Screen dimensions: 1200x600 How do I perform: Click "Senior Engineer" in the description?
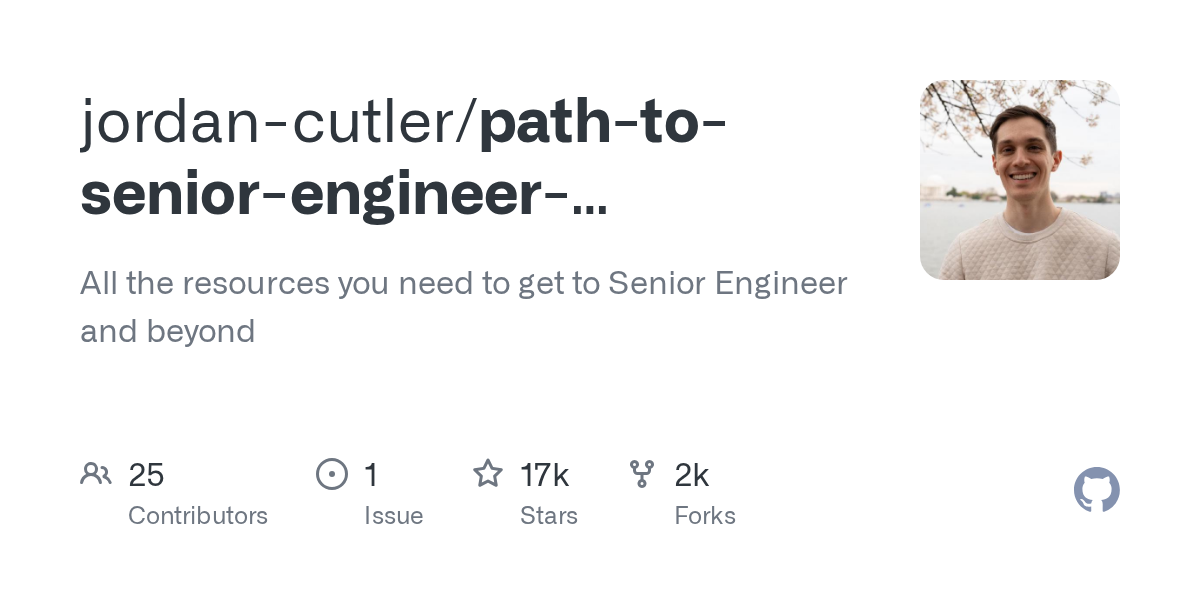tap(728, 284)
